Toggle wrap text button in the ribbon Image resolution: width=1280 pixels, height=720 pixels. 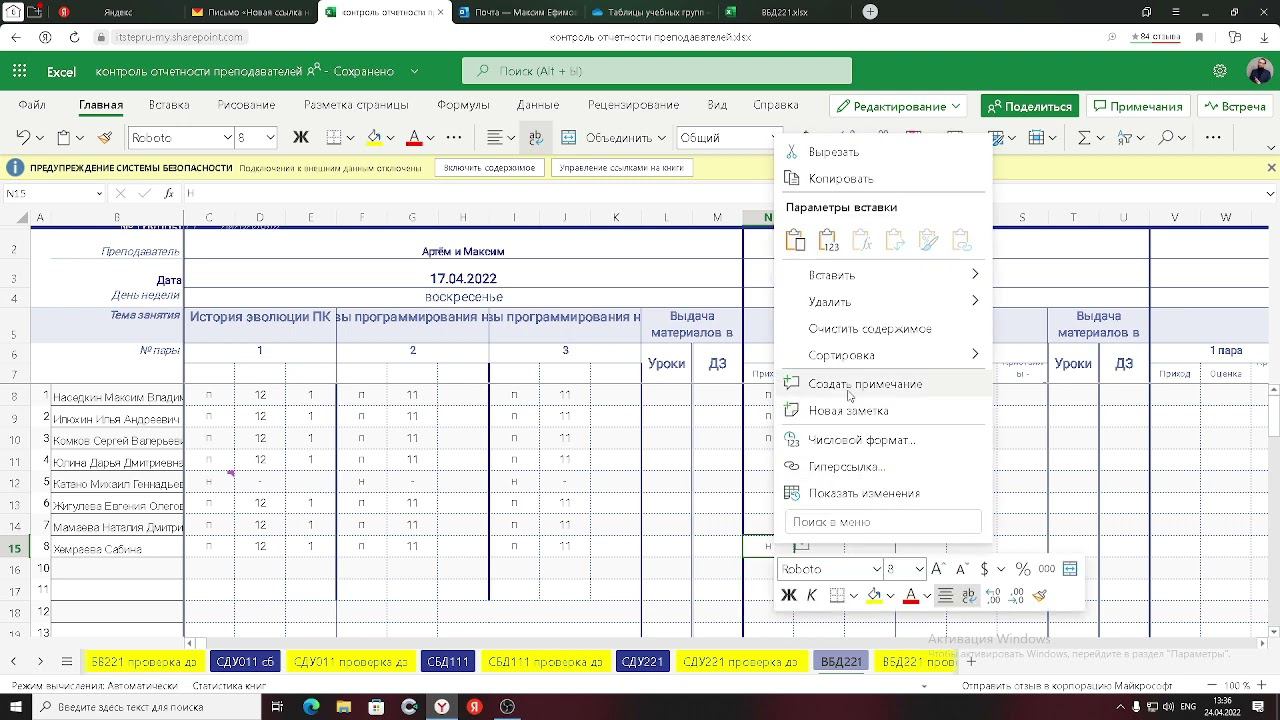coord(536,138)
